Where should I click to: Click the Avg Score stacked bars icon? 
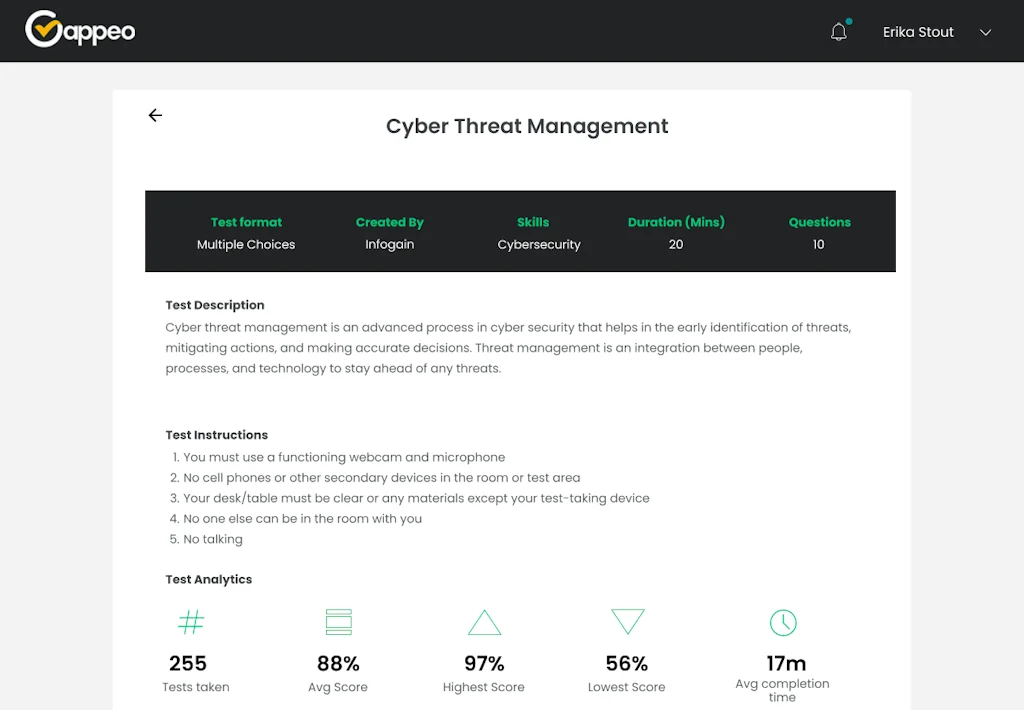click(x=338, y=622)
